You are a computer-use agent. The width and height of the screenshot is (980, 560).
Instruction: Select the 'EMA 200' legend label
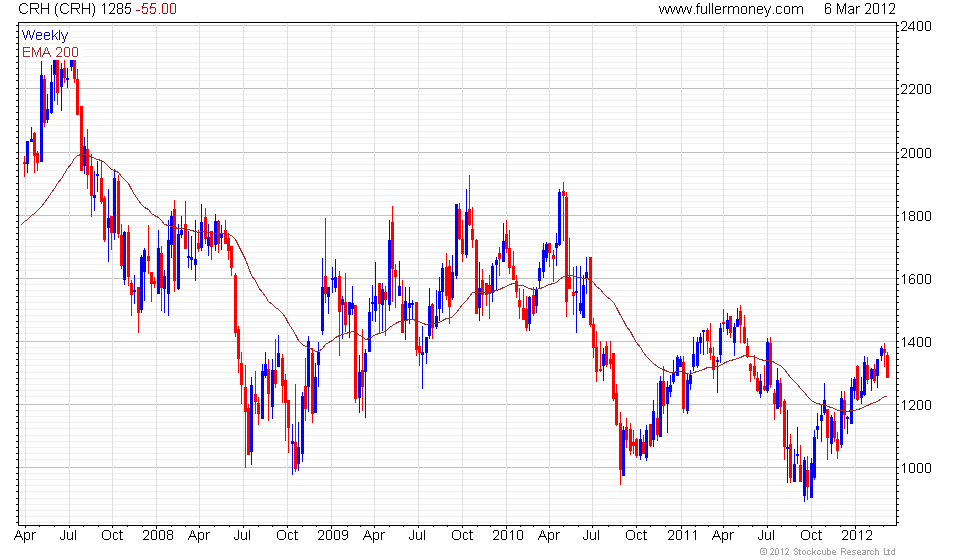50,52
